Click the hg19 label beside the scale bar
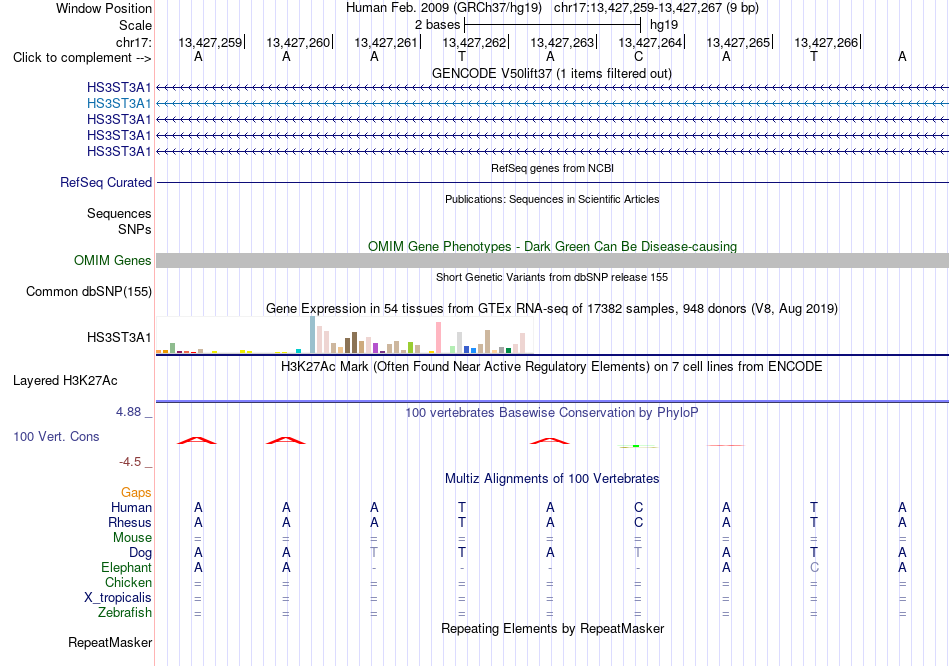The width and height of the screenshot is (950, 666). pos(663,25)
